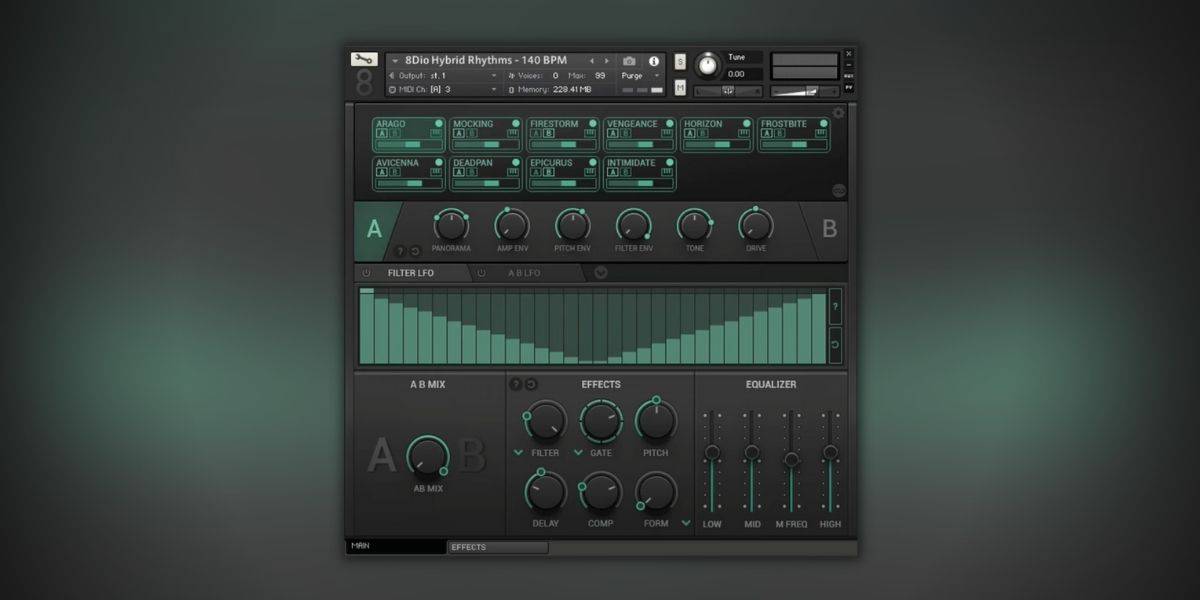Select layer B panel tab

(x=829, y=229)
